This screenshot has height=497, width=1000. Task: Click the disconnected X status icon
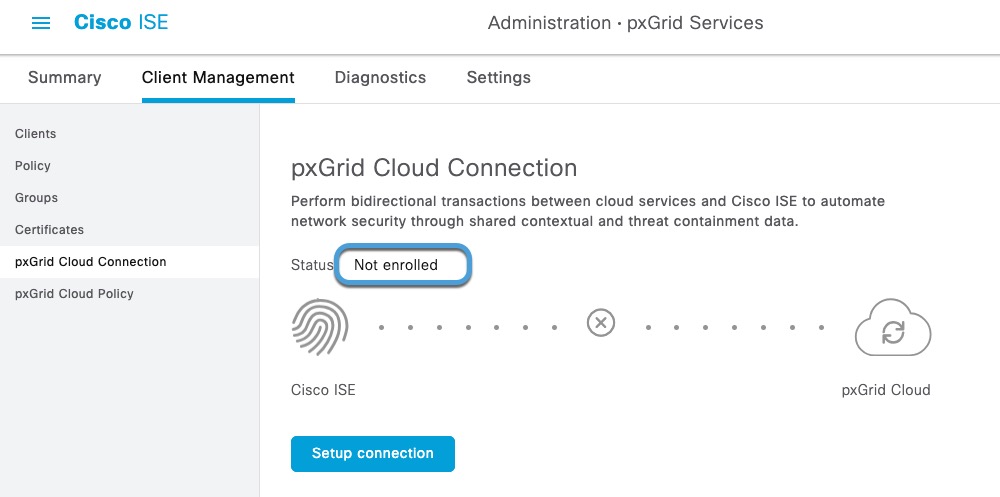(600, 323)
